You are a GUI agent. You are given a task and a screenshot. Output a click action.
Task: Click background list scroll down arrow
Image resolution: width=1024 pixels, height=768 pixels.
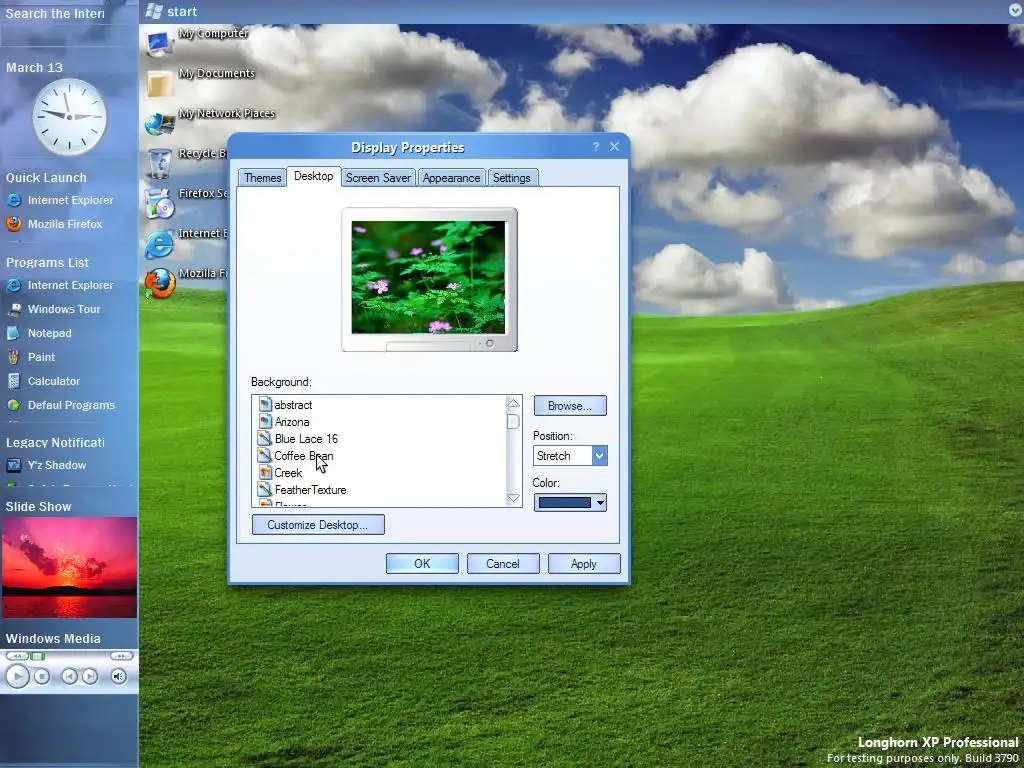coord(513,498)
